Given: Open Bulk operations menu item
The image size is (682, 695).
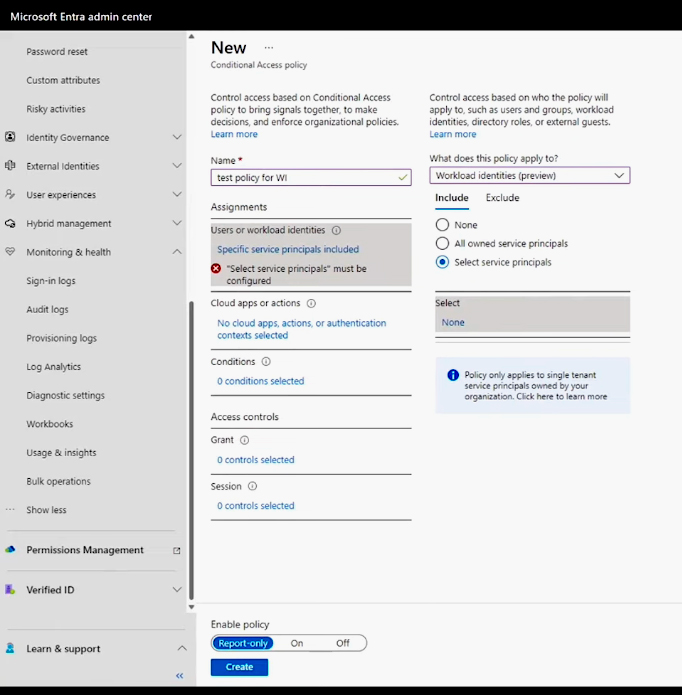Looking at the screenshot, I should pos(58,481).
